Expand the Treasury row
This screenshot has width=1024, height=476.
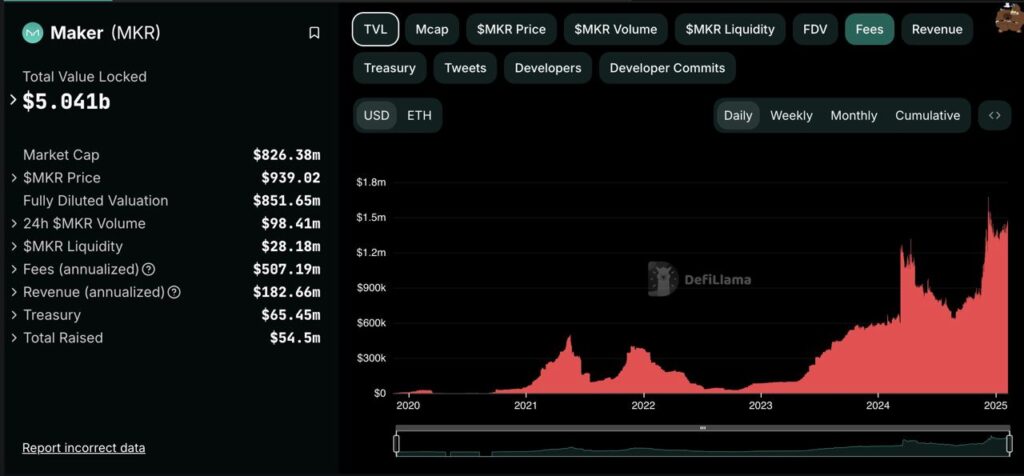point(14,315)
